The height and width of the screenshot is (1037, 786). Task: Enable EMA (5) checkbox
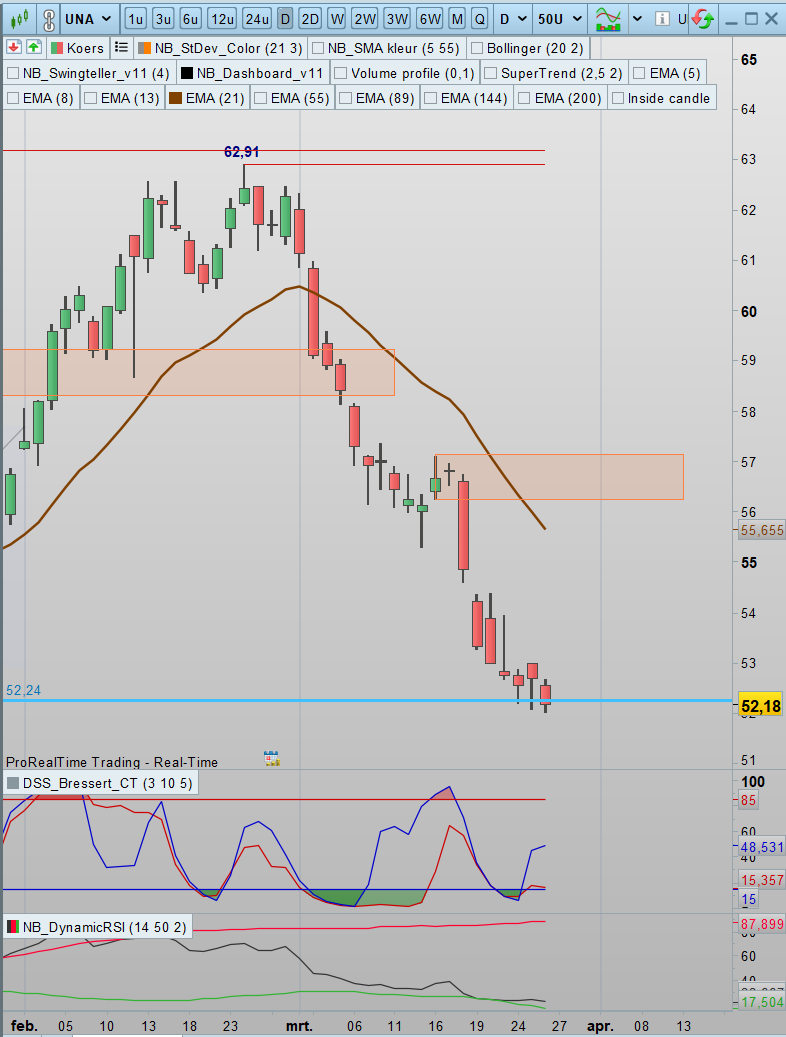click(639, 73)
